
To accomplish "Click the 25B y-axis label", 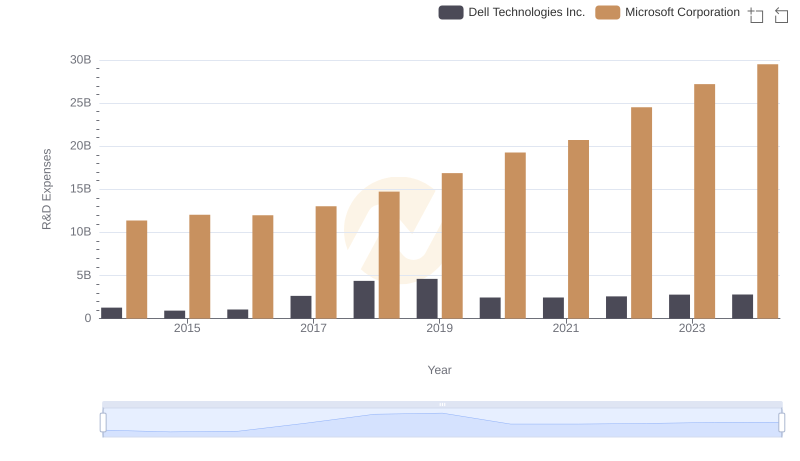I will click(x=81, y=103).
